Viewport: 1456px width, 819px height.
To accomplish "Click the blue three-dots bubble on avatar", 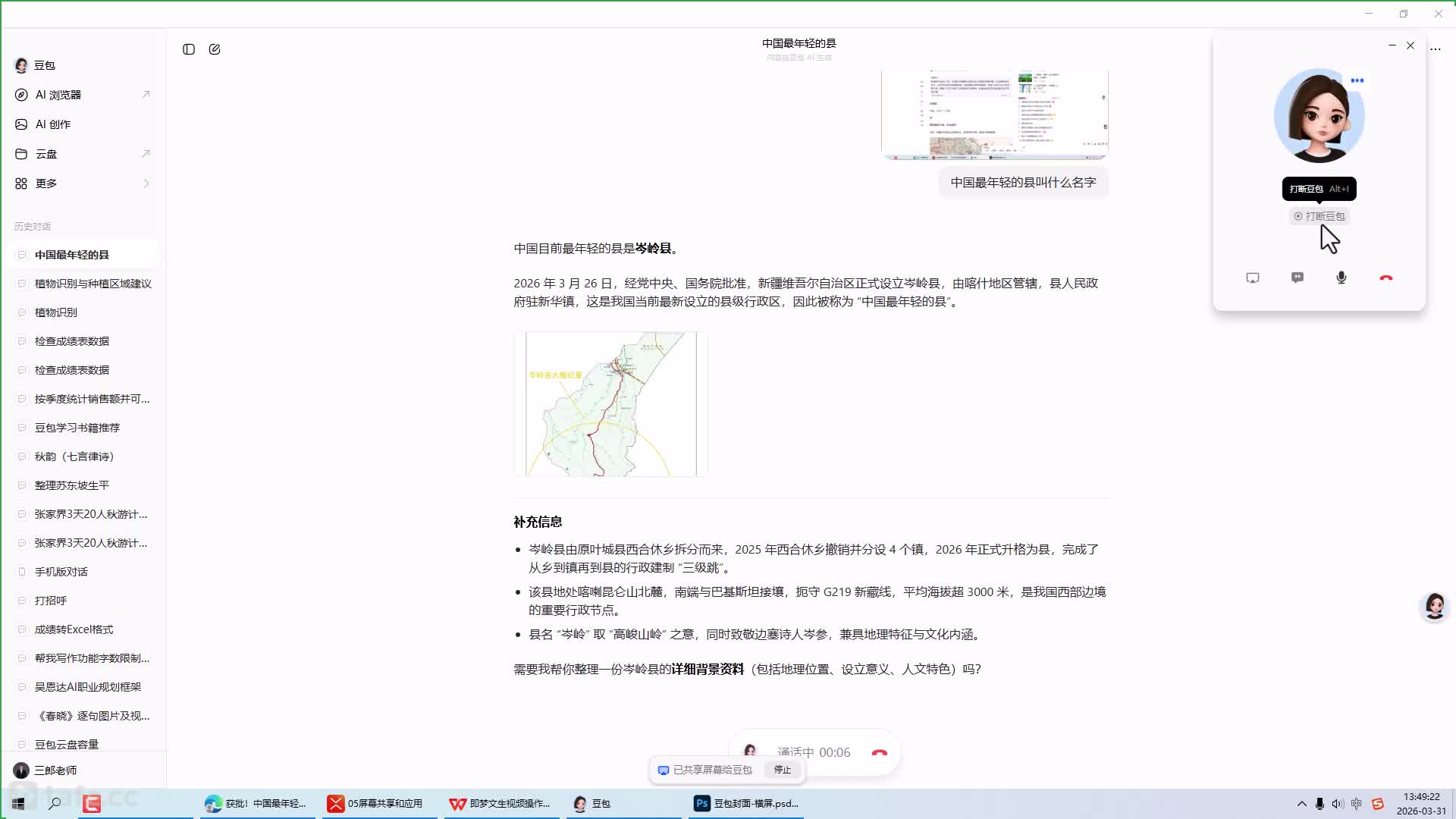I will tap(1357, 80).
